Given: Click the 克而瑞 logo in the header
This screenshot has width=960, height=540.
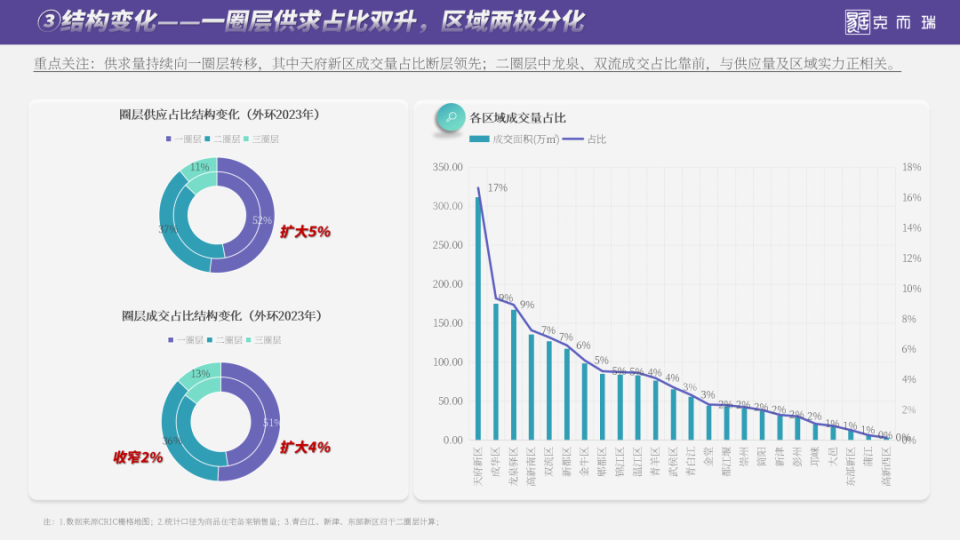Looking at the screenshot, I should click(891, 22).
